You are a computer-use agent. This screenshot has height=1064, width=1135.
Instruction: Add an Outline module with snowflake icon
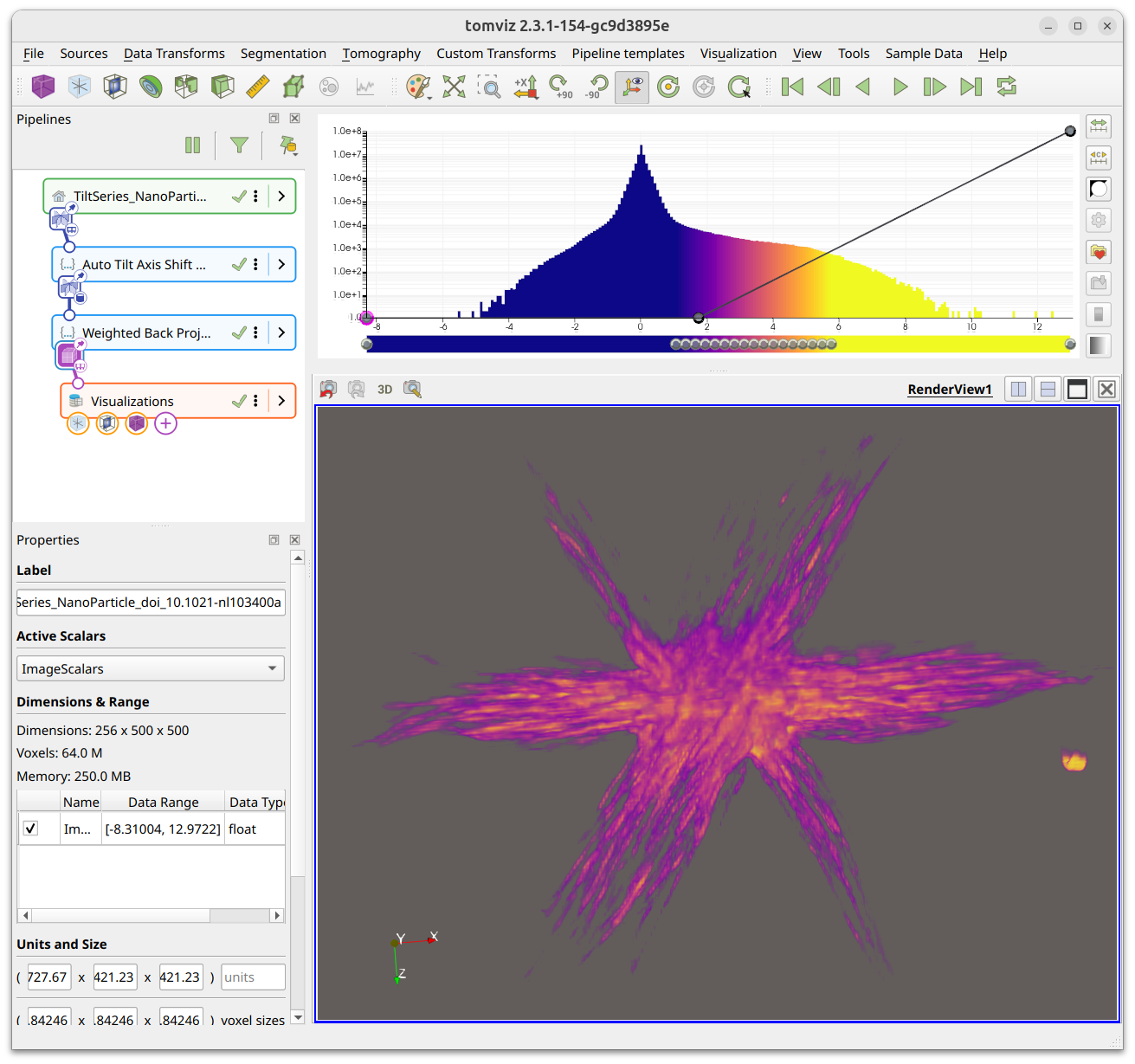pos(80,87)
